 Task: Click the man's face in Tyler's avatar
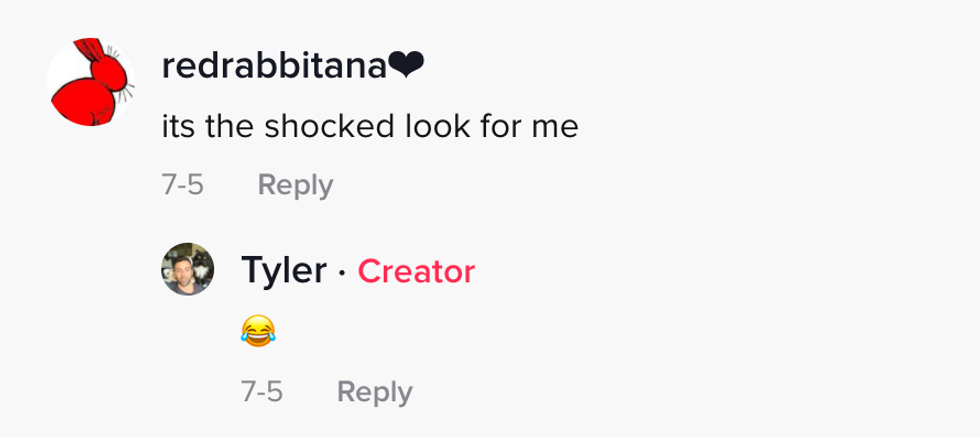(181, 275)
